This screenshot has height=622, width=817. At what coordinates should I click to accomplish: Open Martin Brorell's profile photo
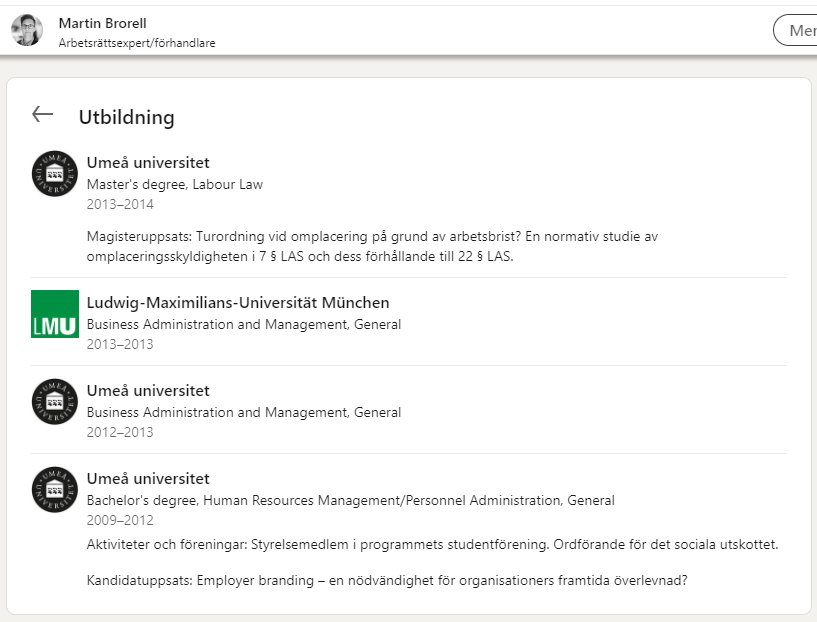pyautogui.click(x=27, y=31)
